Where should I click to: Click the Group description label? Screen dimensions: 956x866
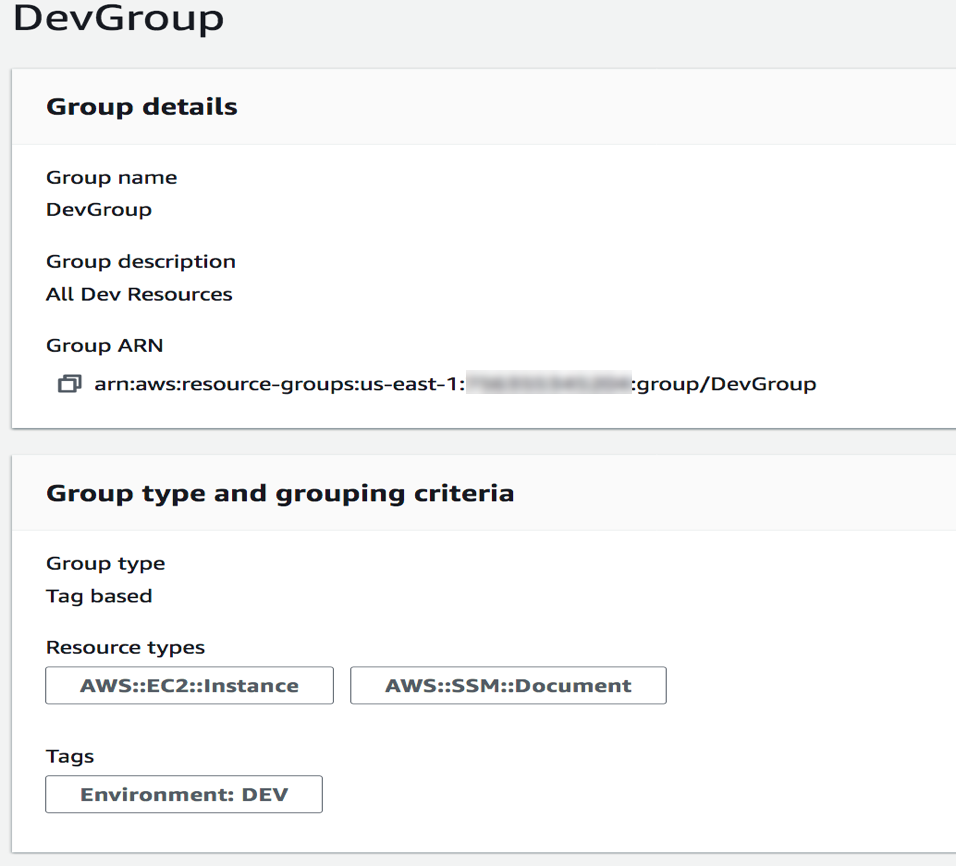point(140,261)
